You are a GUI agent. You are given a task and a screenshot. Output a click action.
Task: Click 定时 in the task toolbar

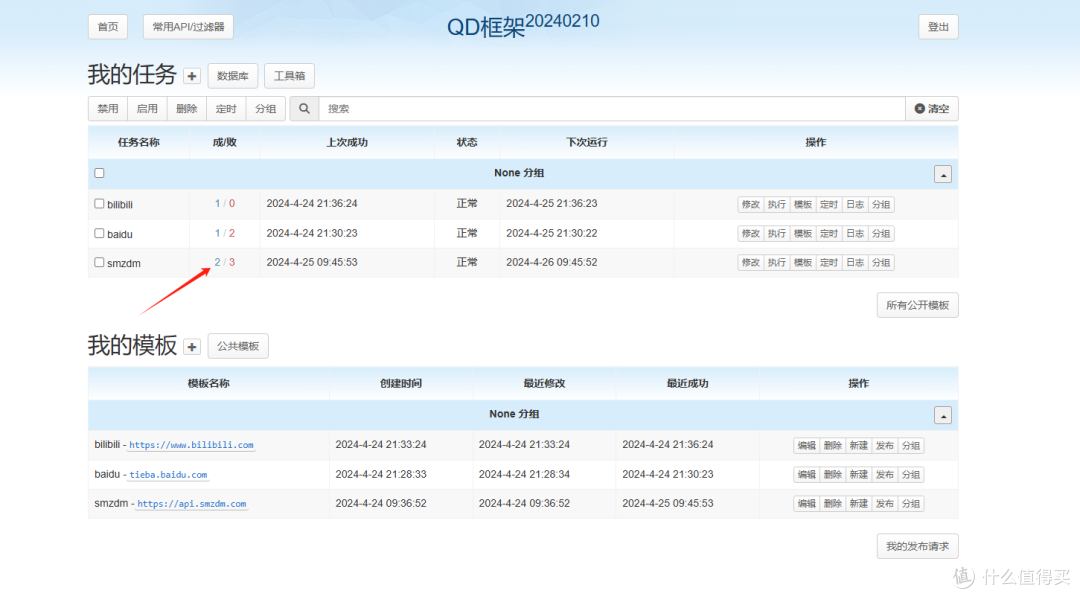click(x=226, y=109)
